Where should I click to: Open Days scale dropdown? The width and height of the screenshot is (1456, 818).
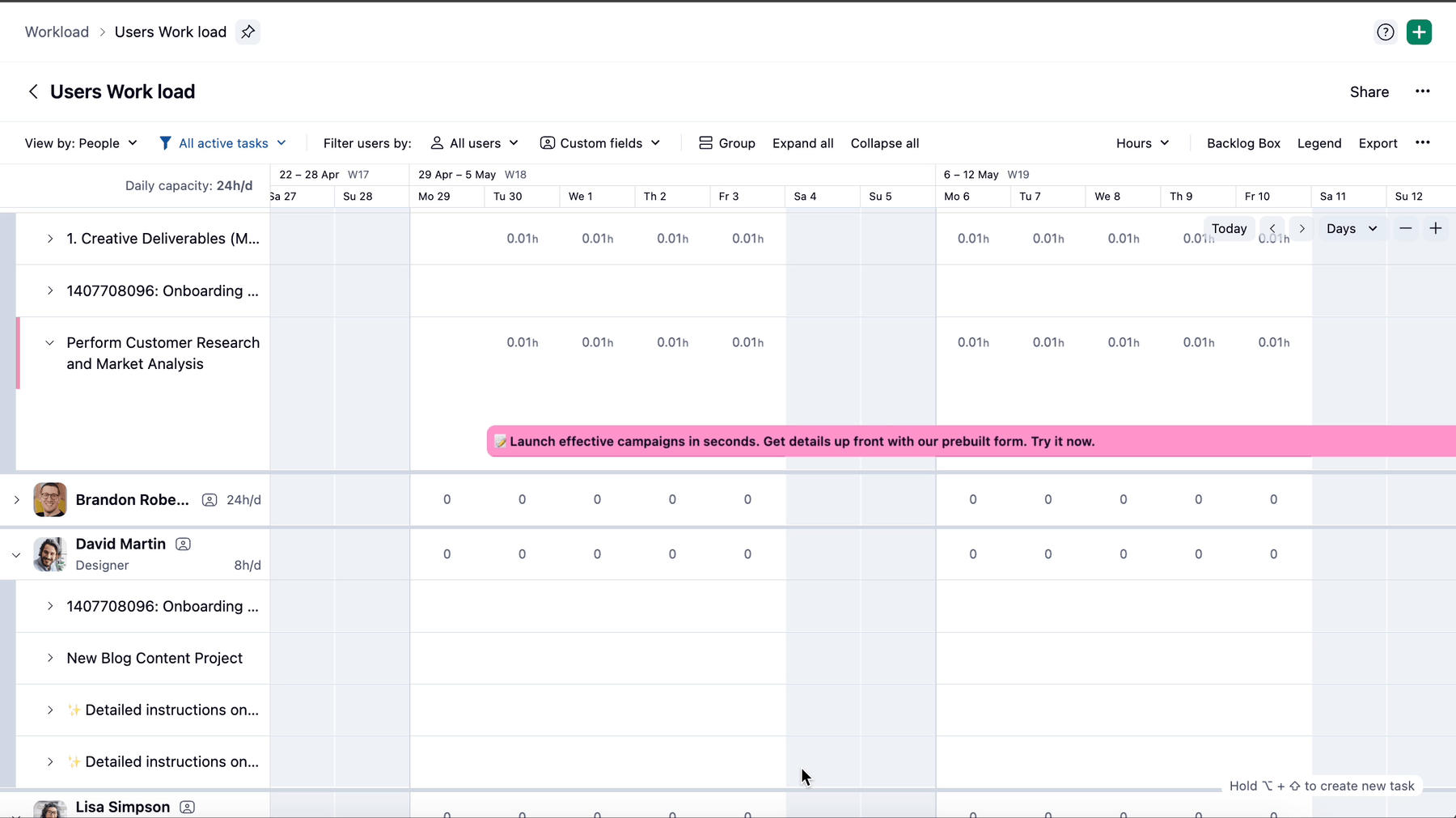tap(1352, 229)
